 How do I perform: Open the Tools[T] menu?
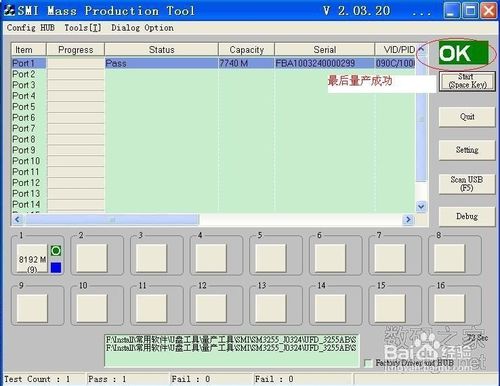[x=83, y=28]
